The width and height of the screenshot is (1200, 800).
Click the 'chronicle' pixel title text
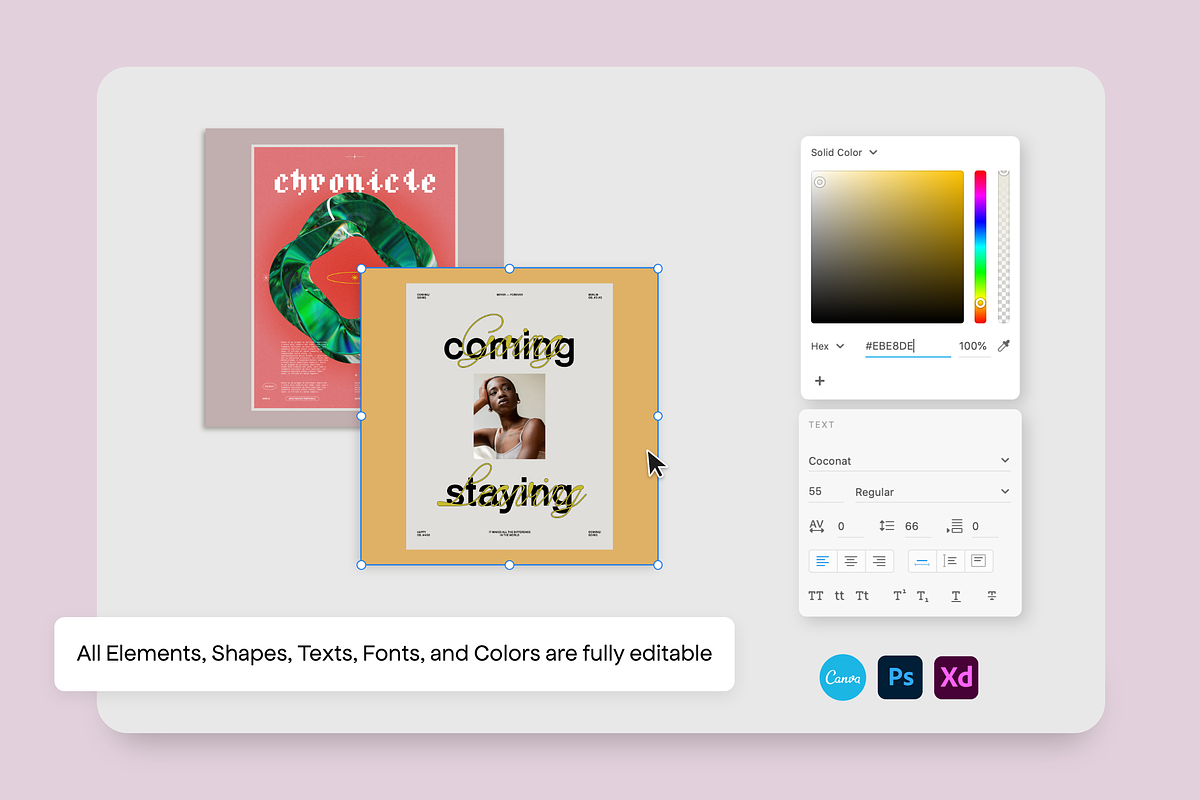[x=355, y=182]
